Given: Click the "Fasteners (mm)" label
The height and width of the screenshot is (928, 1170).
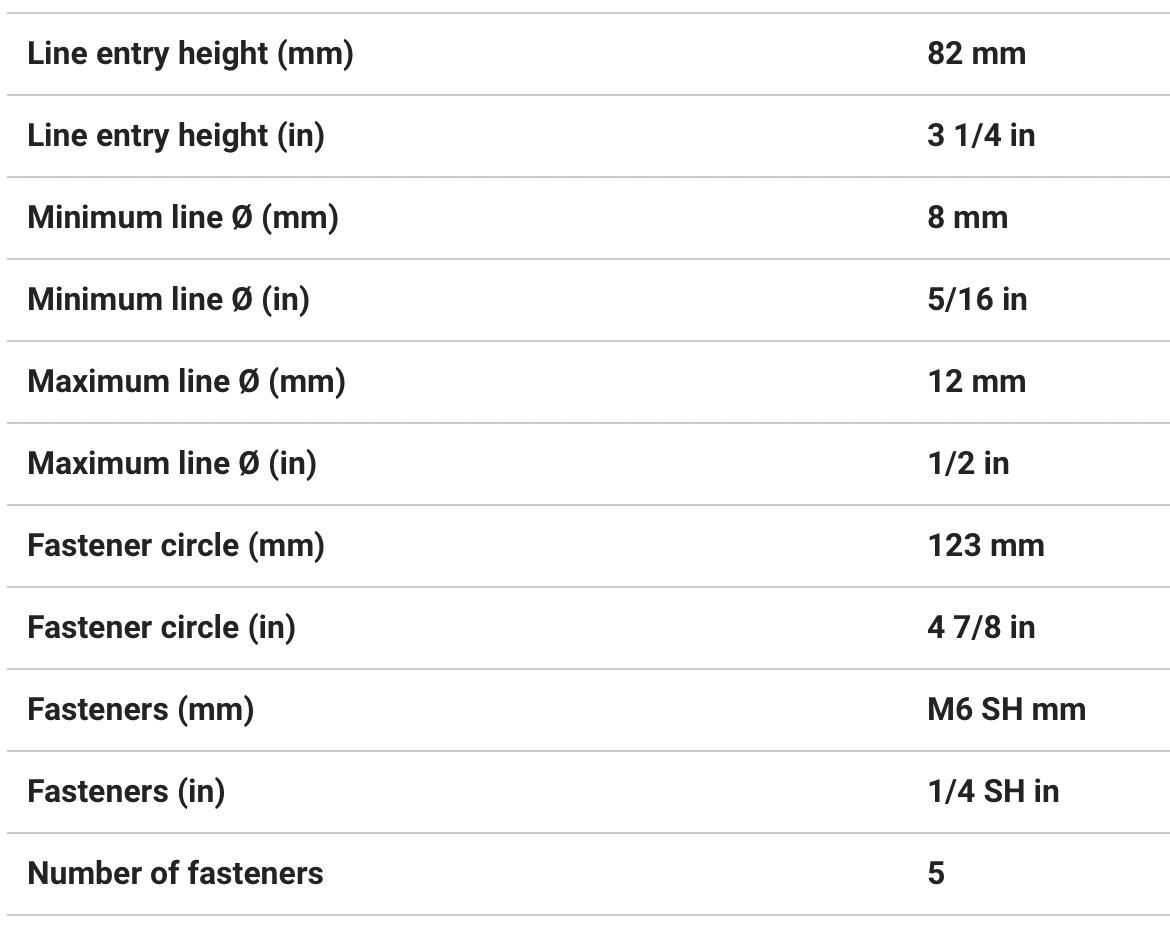Looking at the screenshot, I should pos(140,710).
